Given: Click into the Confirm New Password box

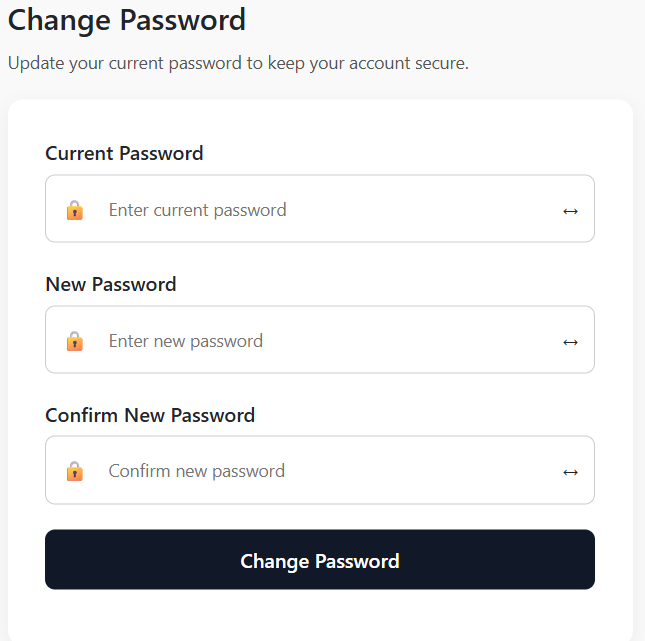Looking at the screenshot, I should point(320,470).
